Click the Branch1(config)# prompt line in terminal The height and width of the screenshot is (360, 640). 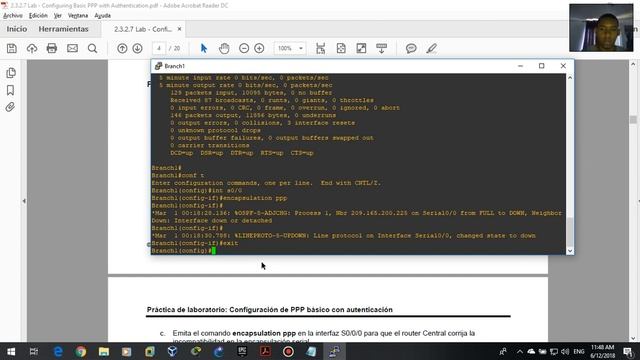pyautogui.click(x=183, y=251)
